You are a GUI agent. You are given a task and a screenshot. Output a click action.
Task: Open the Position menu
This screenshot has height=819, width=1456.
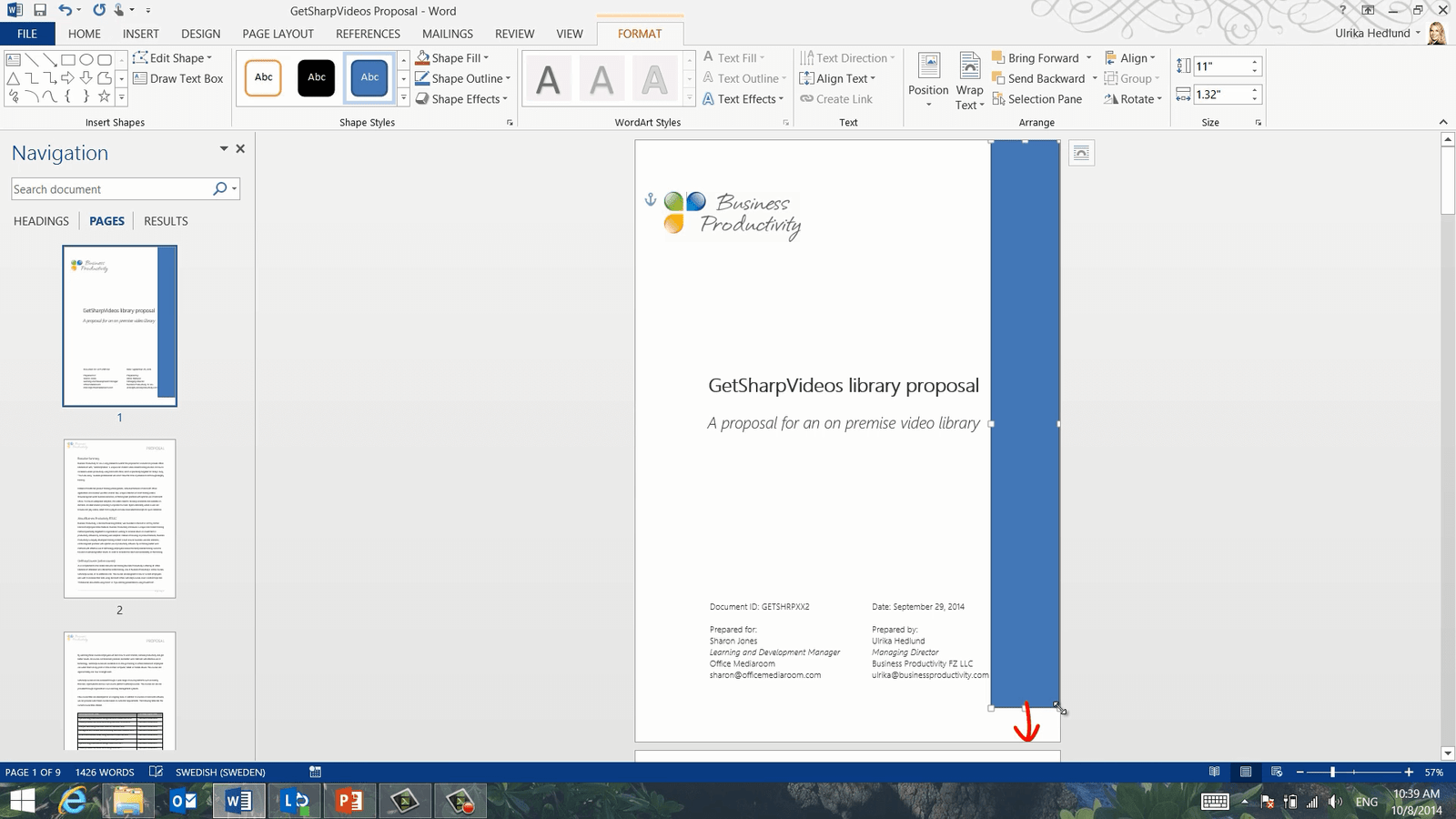point(928,80)
